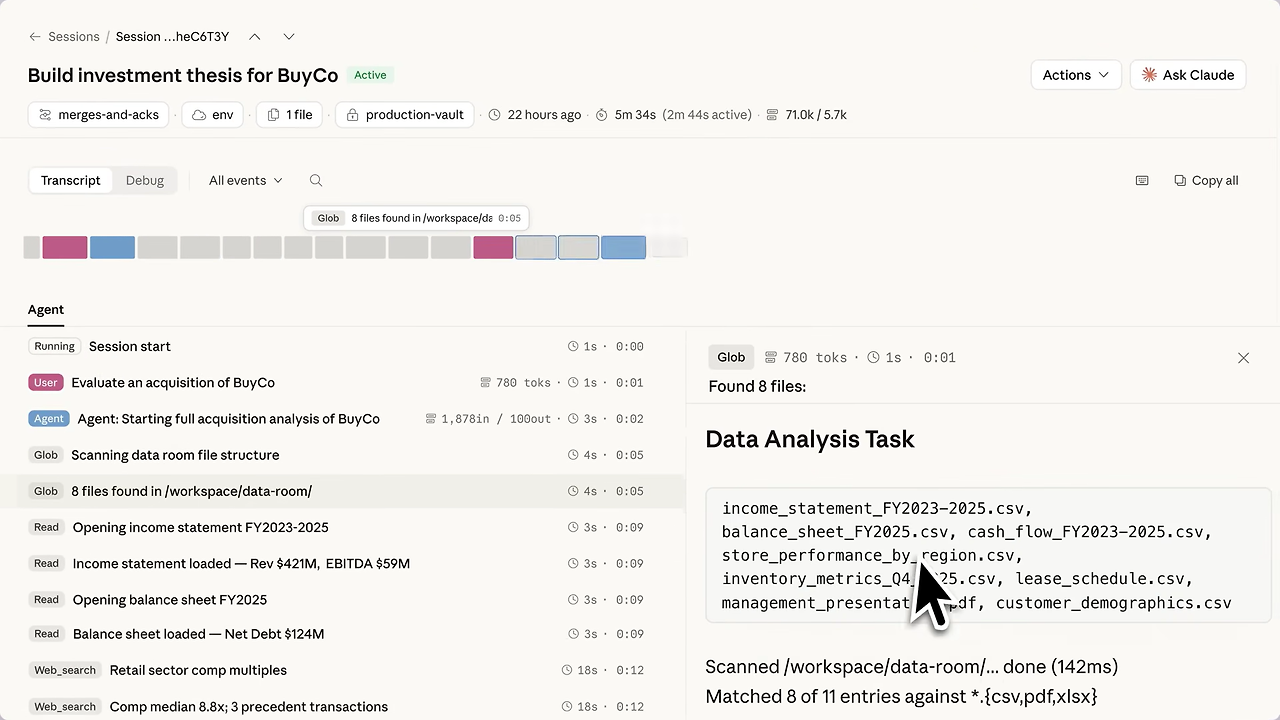Select the last blue timeline block
The height and width of the screenshot is (720, 1280).
[x=623, y=247]
